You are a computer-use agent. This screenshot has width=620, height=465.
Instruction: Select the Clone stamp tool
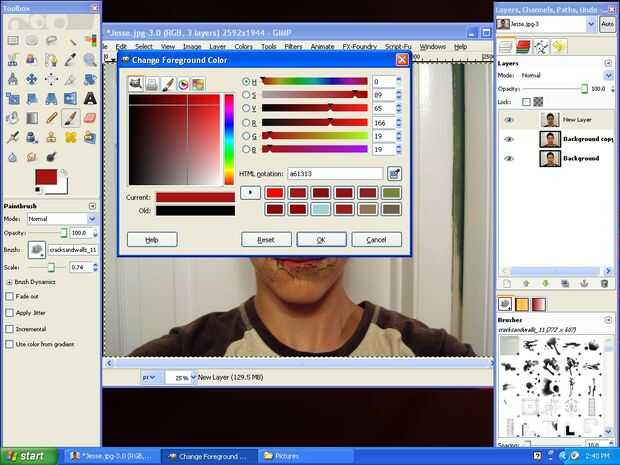coord(51,137)
